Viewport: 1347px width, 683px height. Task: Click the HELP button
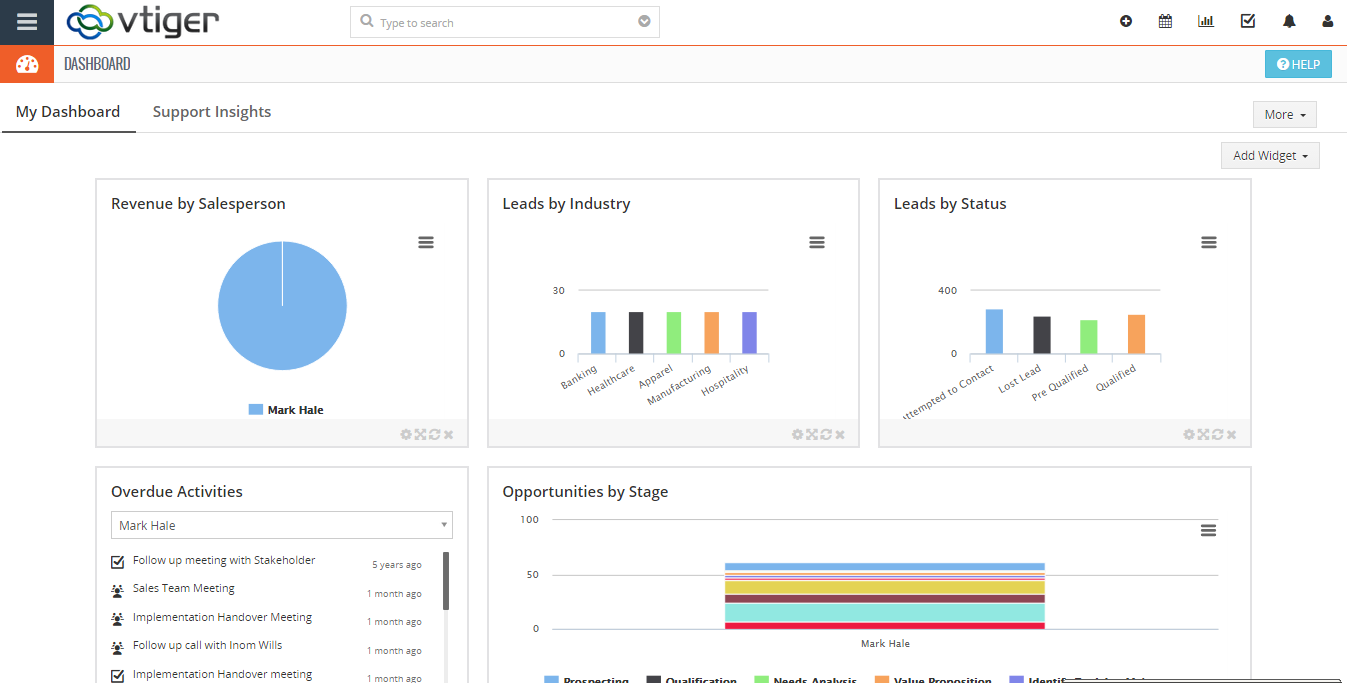[x=1298, y=64]
